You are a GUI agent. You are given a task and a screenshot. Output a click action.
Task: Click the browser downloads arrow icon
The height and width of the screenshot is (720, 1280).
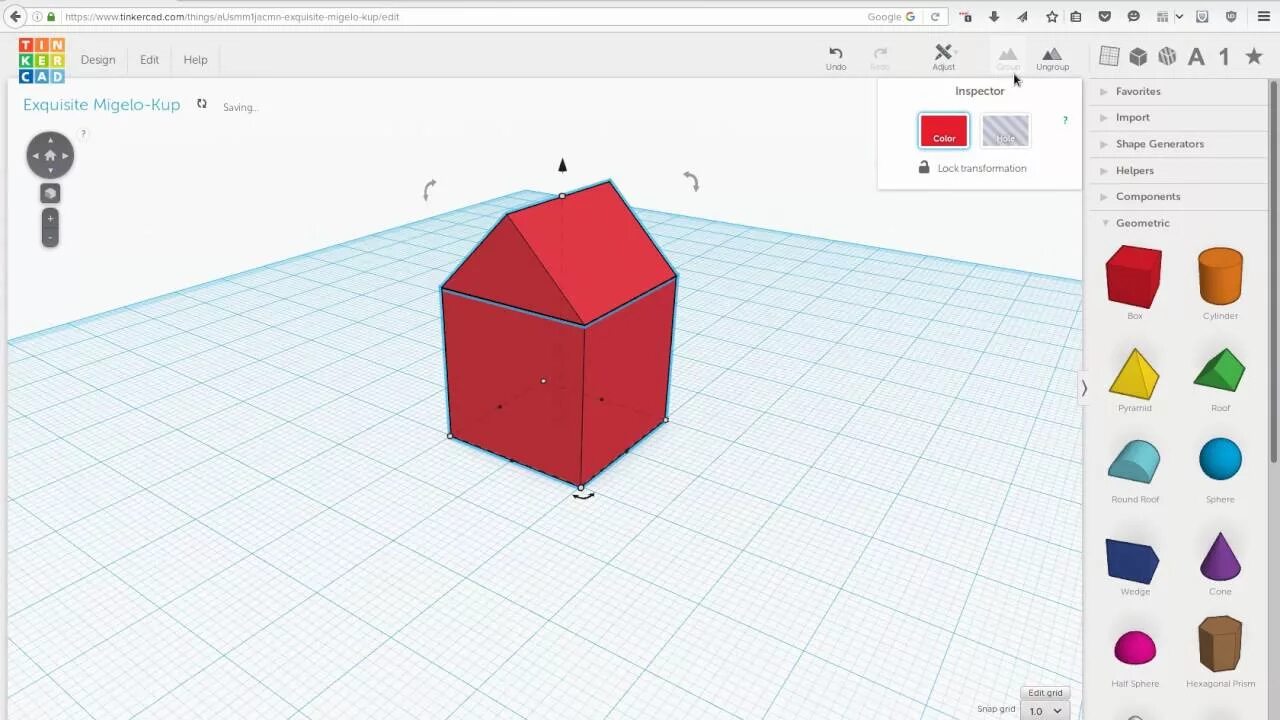pos(994,17)
